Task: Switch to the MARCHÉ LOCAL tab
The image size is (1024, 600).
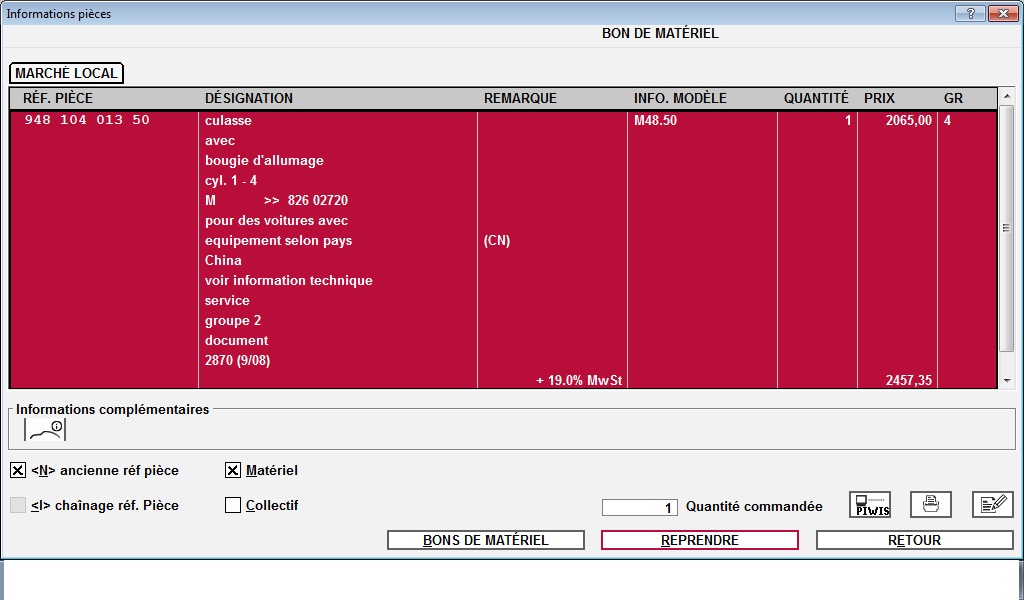Action: (x=67, y=73)
